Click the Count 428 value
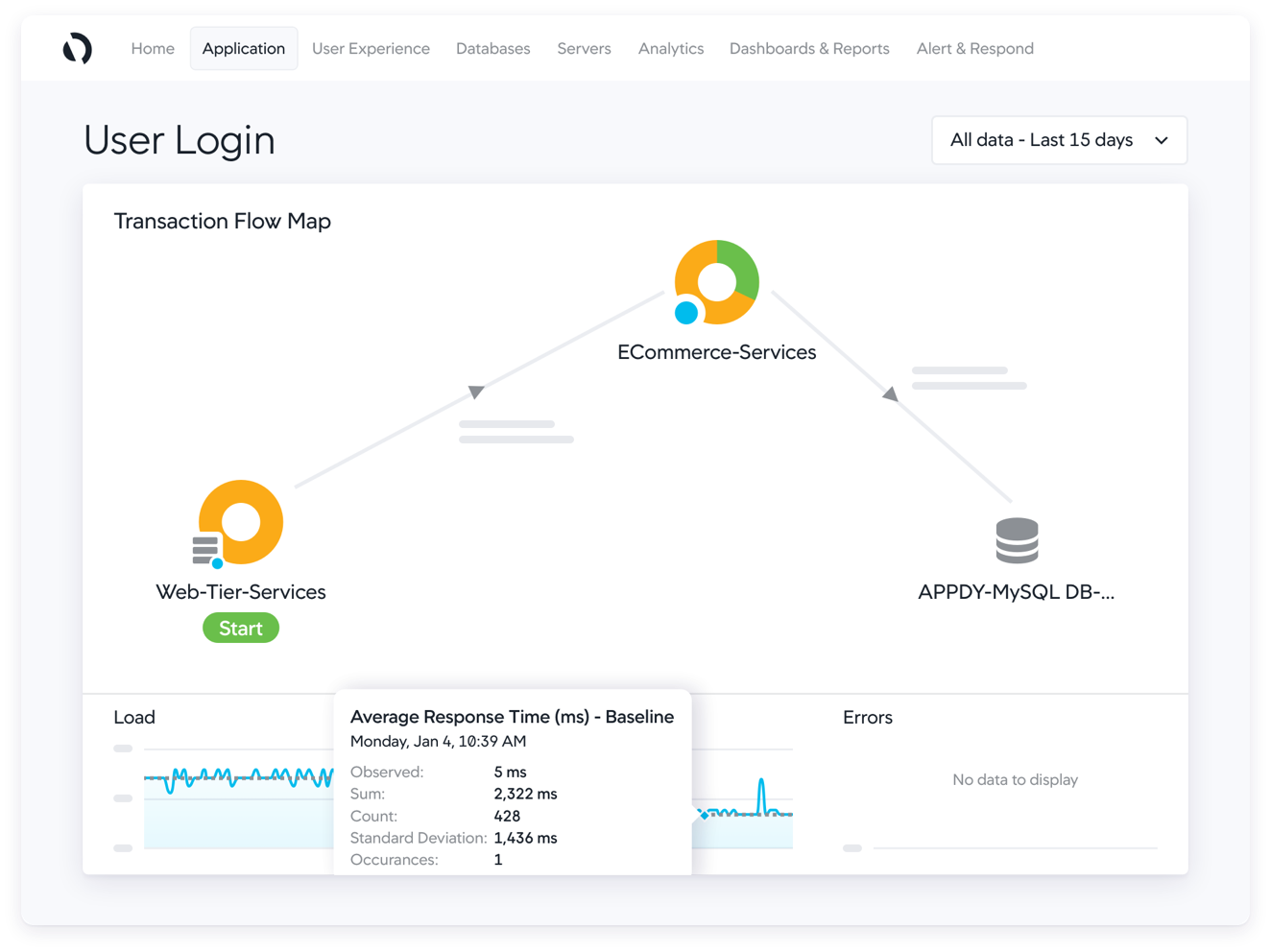The image size is (1271, 952). pos(507,816)
